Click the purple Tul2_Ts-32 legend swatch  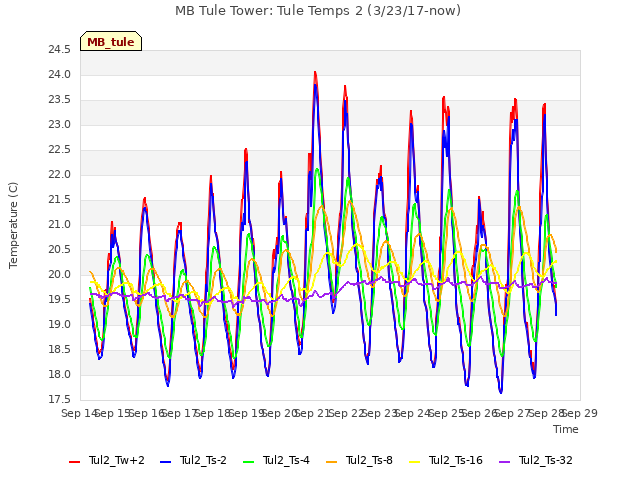[x=504, y=462]
